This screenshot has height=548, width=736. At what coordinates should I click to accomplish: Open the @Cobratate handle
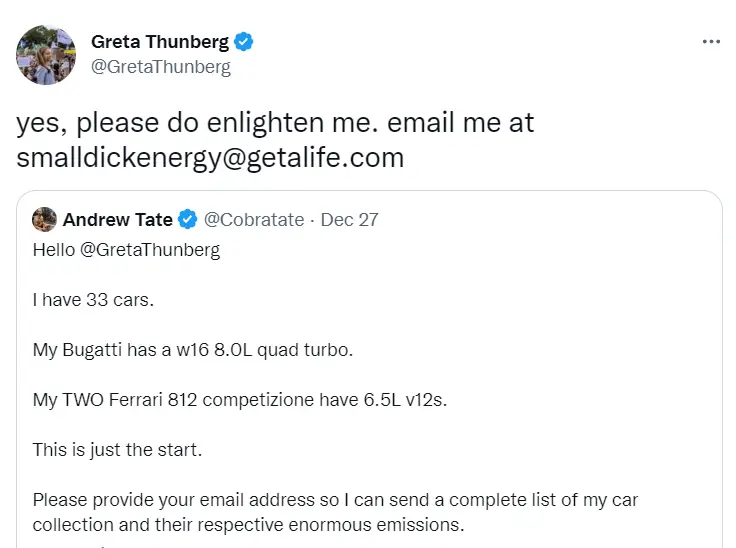tap(254, 219)
